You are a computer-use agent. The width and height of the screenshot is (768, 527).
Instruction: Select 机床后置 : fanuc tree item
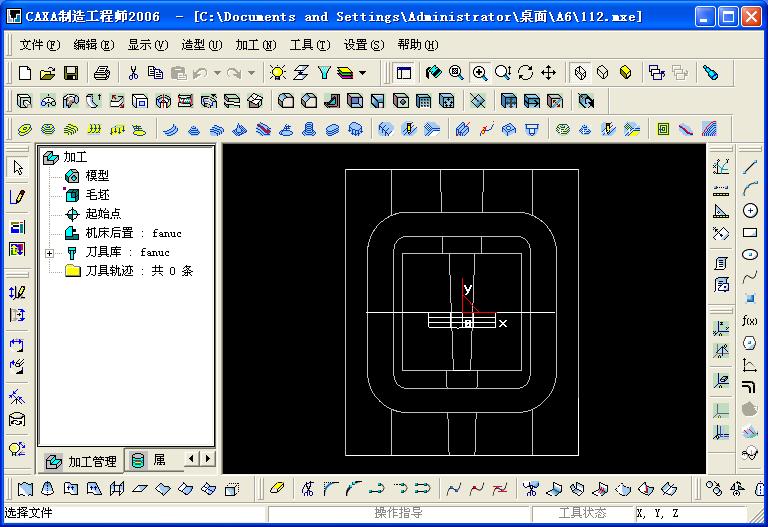click(133, 233)
